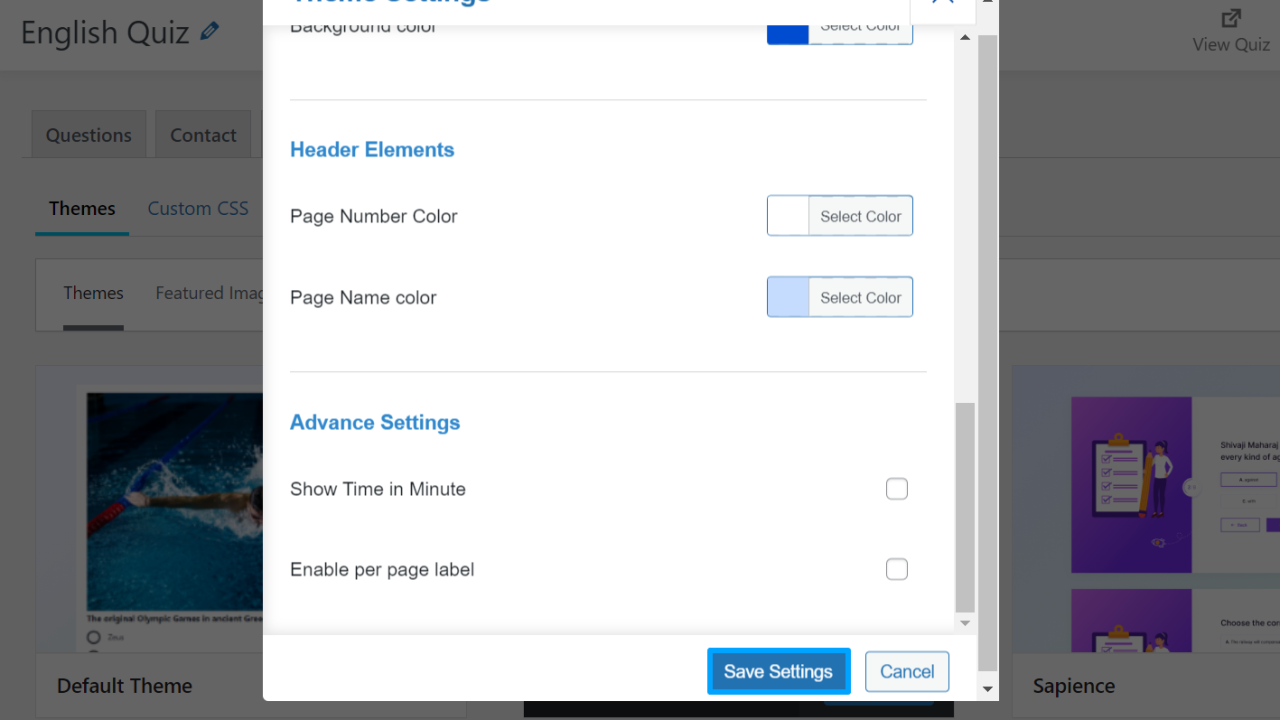This screenshot has height=720, width=1280.
Task: Click the Page Name color label
Action: 363,297
